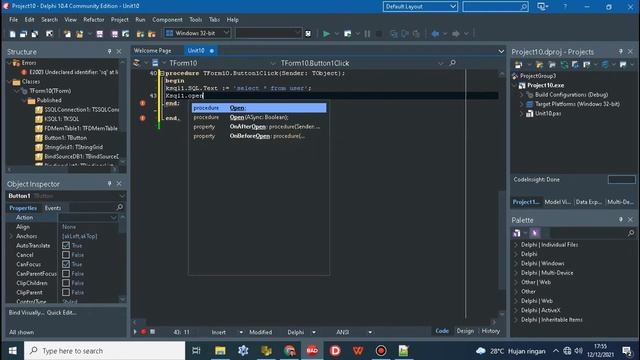Expand Target Platforms (Windows 32-bit) node
Screen dimensions: 640x360
point(521,104)
